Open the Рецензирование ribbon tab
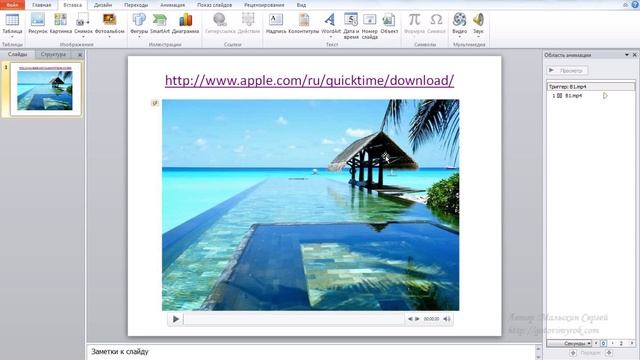640x360 pixels. 265,5
